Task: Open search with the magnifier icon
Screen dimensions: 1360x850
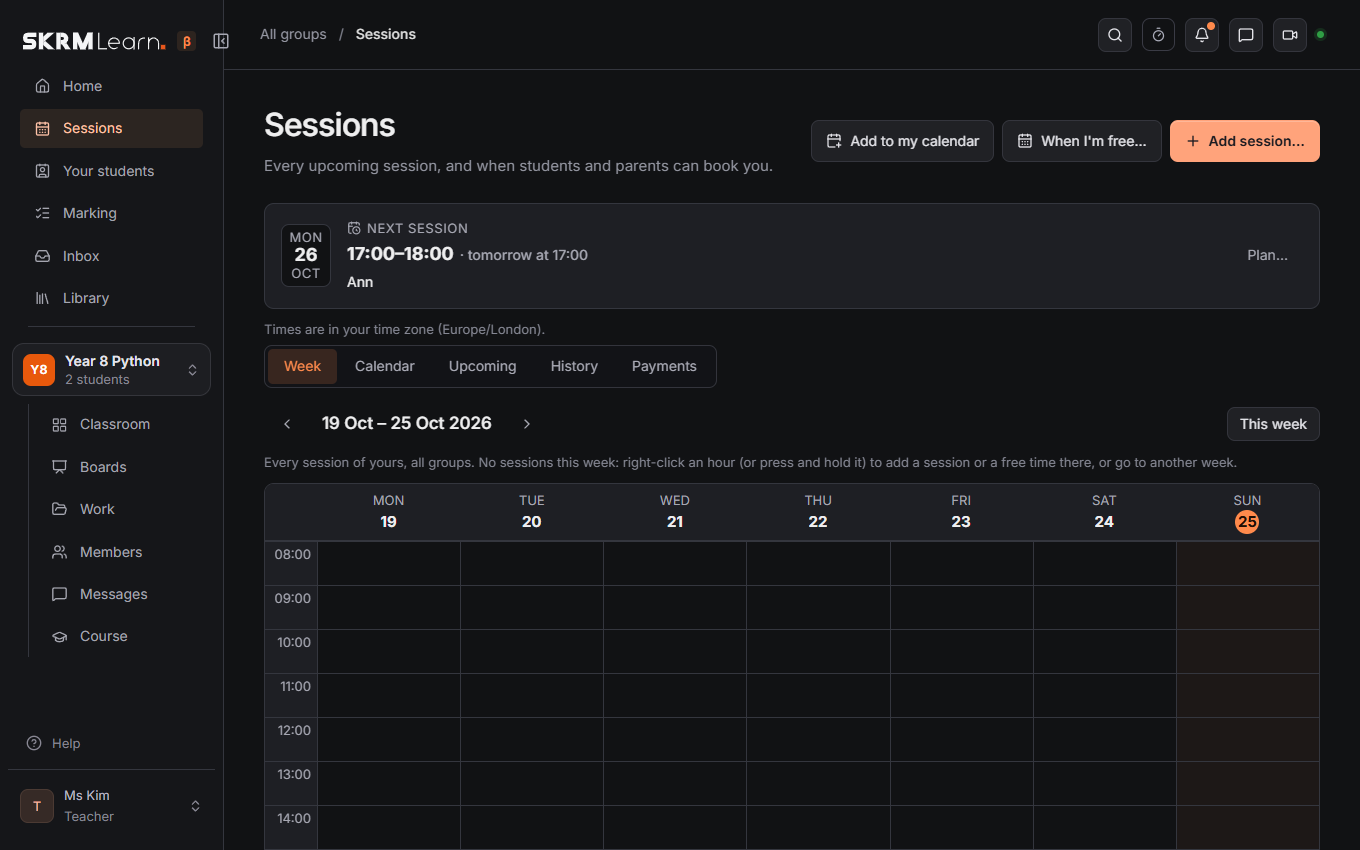Action: tap(1115, 35)
